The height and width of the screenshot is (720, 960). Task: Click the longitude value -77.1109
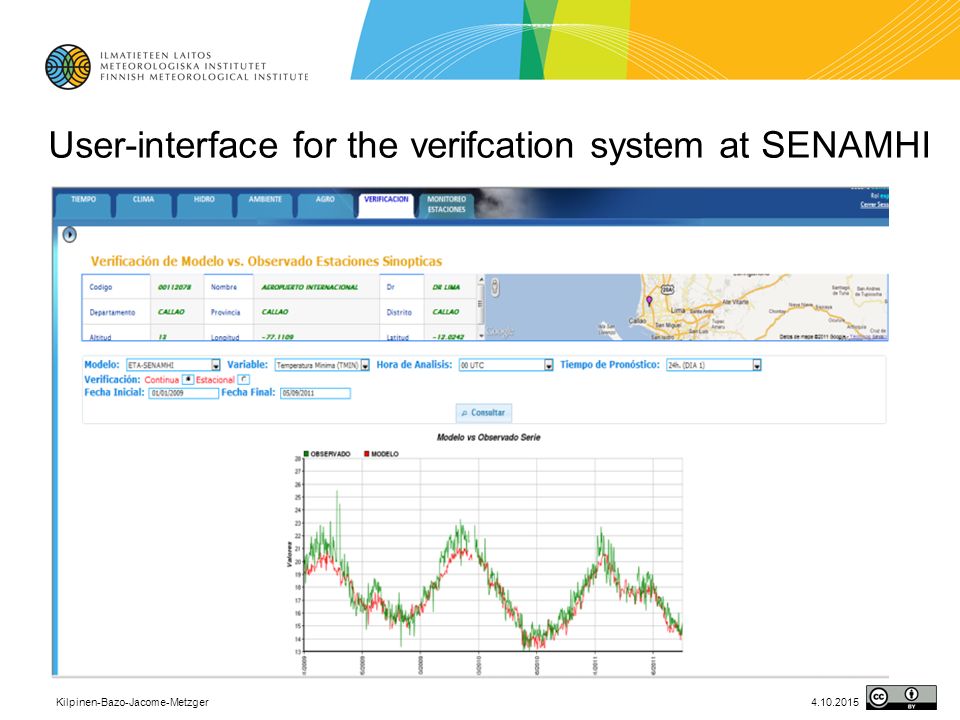pos(277,337)
